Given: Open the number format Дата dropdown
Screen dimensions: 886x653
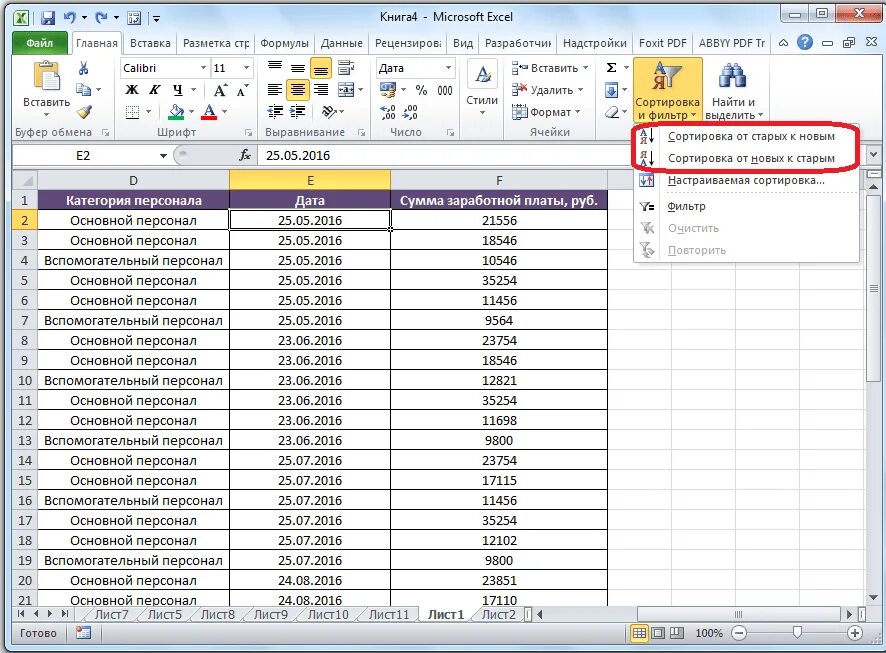Looking at the screenshot, I should click(448, 68).
